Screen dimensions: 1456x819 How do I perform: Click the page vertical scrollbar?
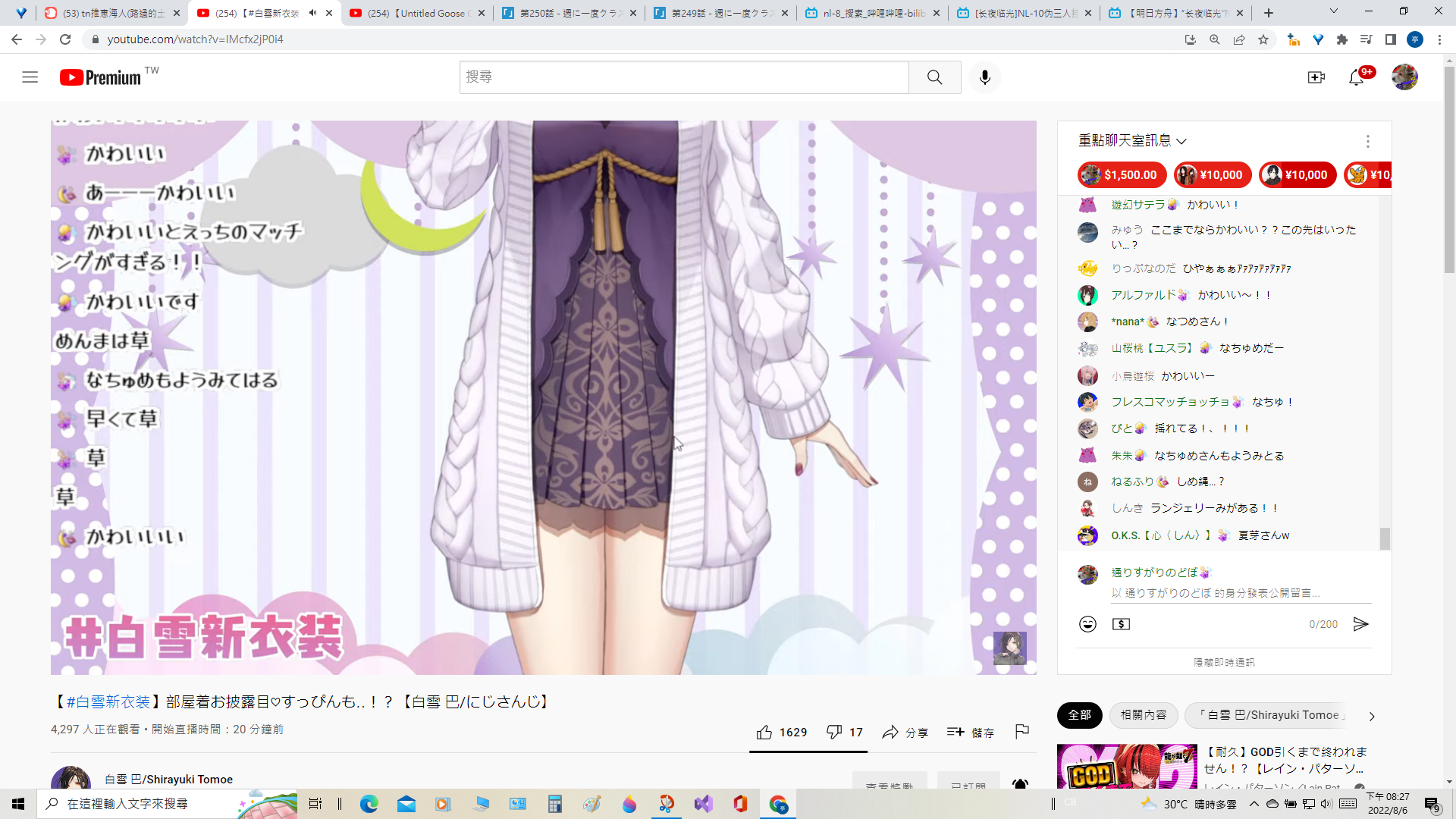1449,171
